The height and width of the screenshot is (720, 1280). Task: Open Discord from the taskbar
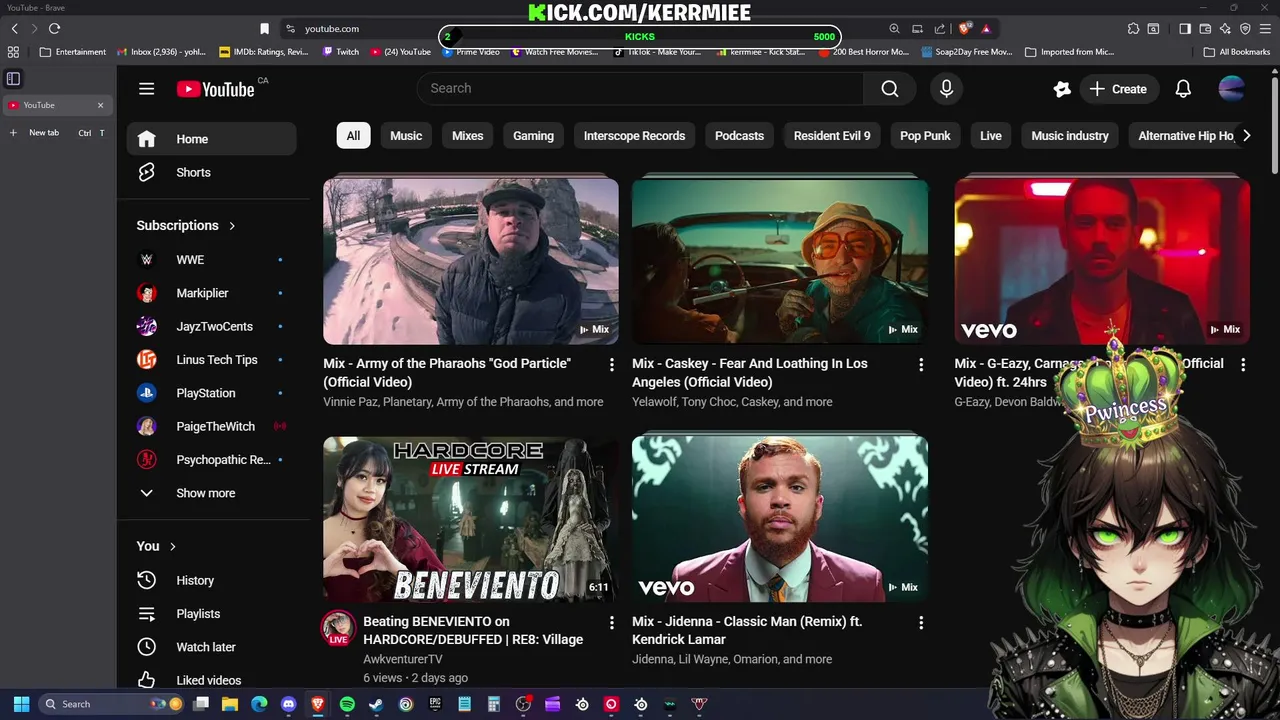[289, 704]
